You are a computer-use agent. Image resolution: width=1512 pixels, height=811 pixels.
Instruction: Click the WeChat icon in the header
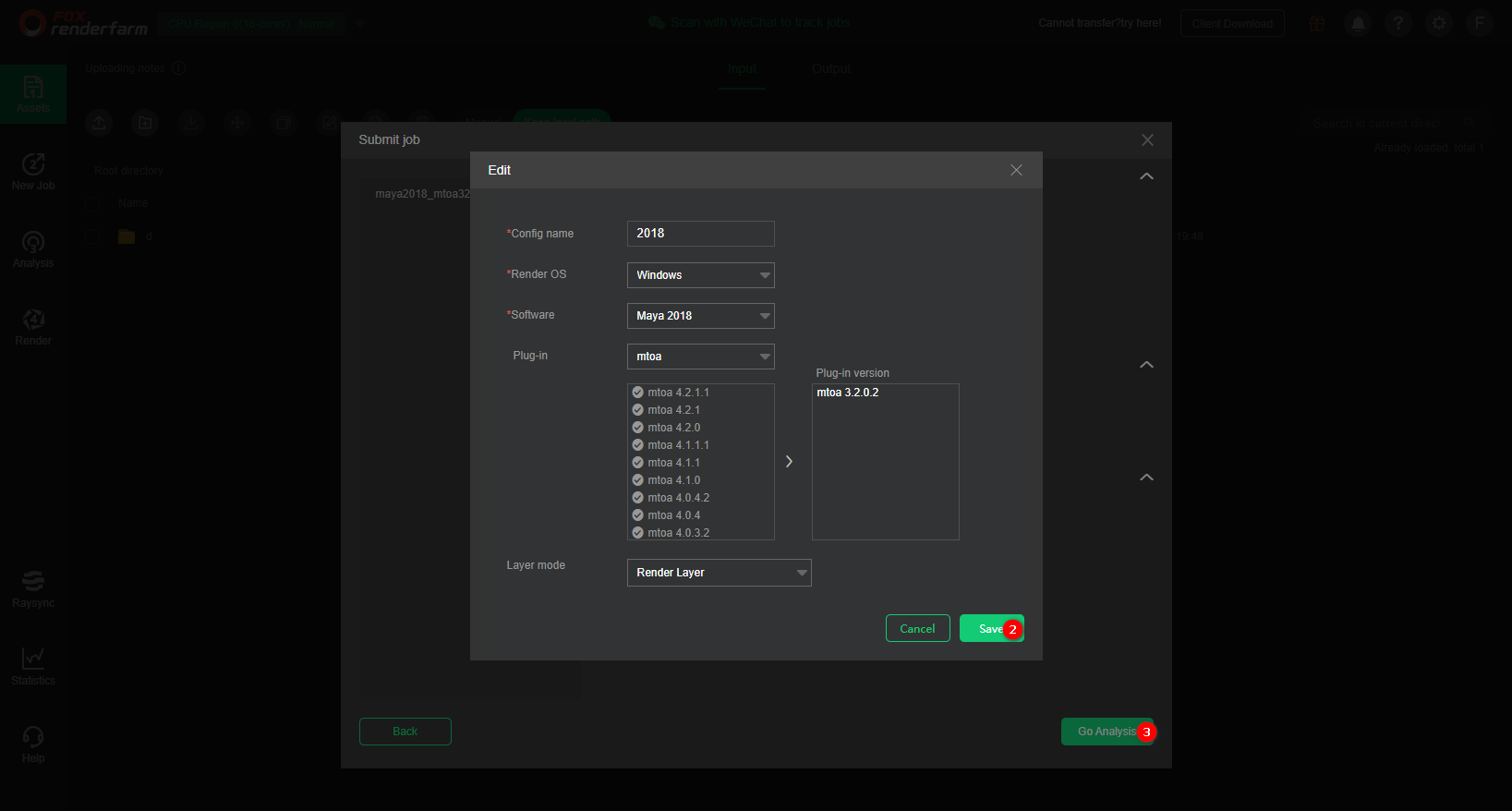coord(657,22)
